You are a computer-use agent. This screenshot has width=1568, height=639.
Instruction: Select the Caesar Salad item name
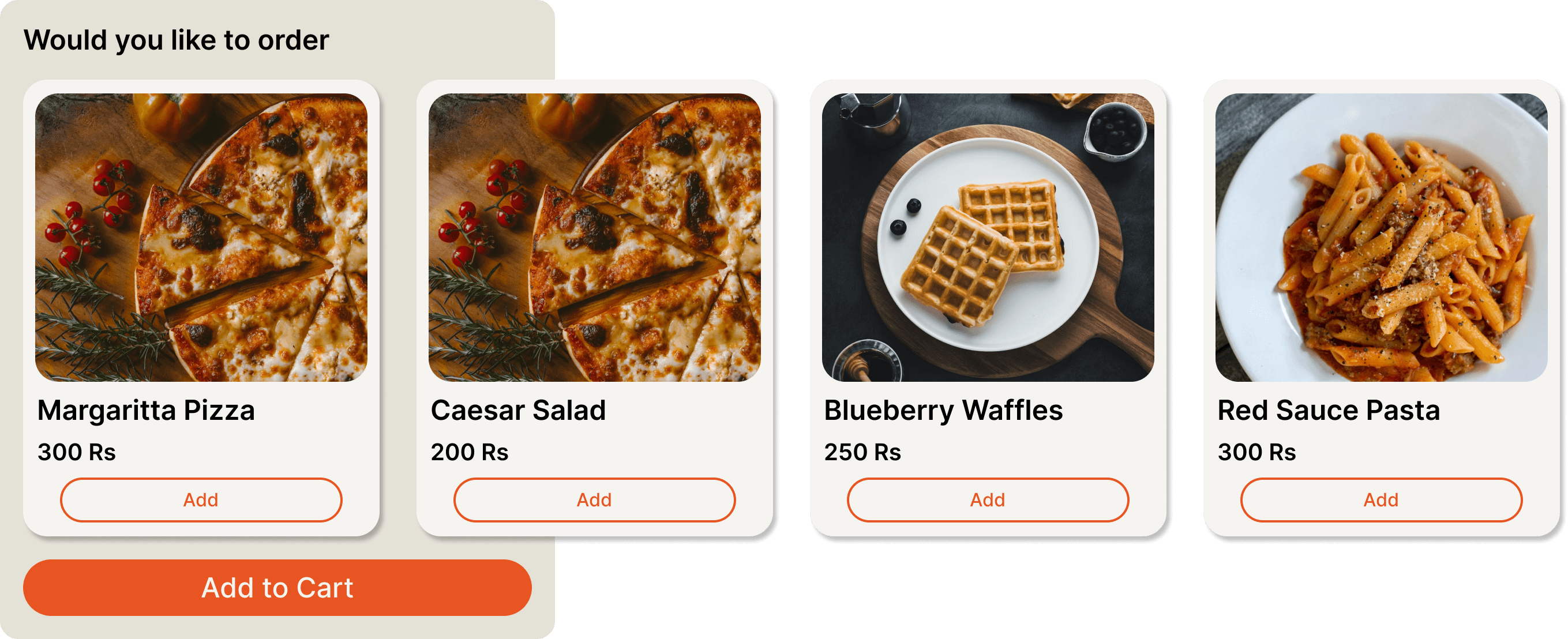[518, 410]
